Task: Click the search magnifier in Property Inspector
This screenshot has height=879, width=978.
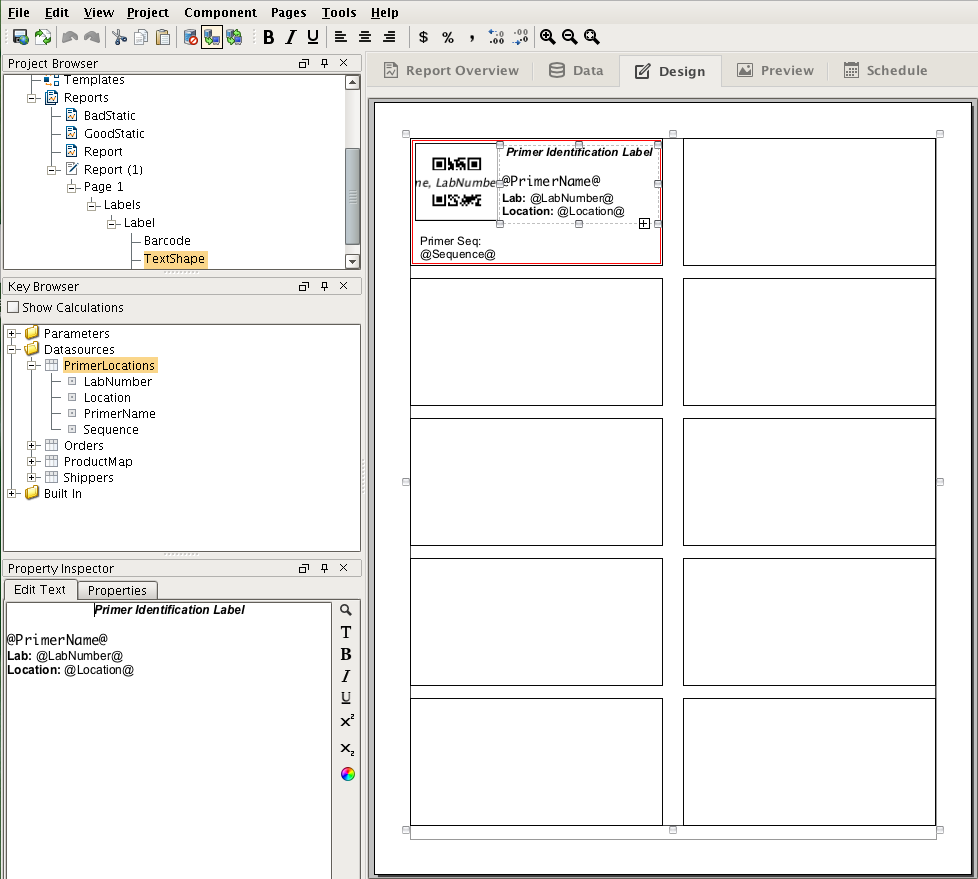Action: [x=346, y=610]
